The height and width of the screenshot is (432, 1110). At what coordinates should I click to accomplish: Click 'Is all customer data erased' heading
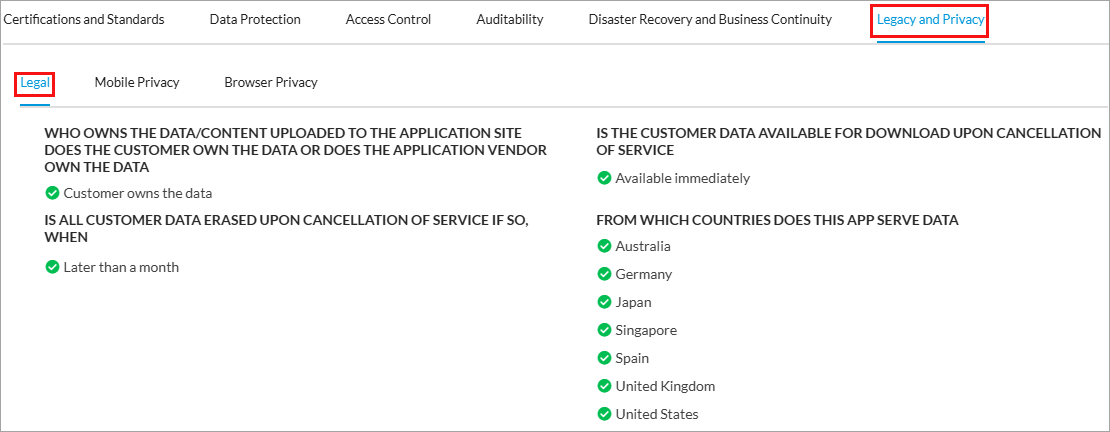[x=286, y=229]
